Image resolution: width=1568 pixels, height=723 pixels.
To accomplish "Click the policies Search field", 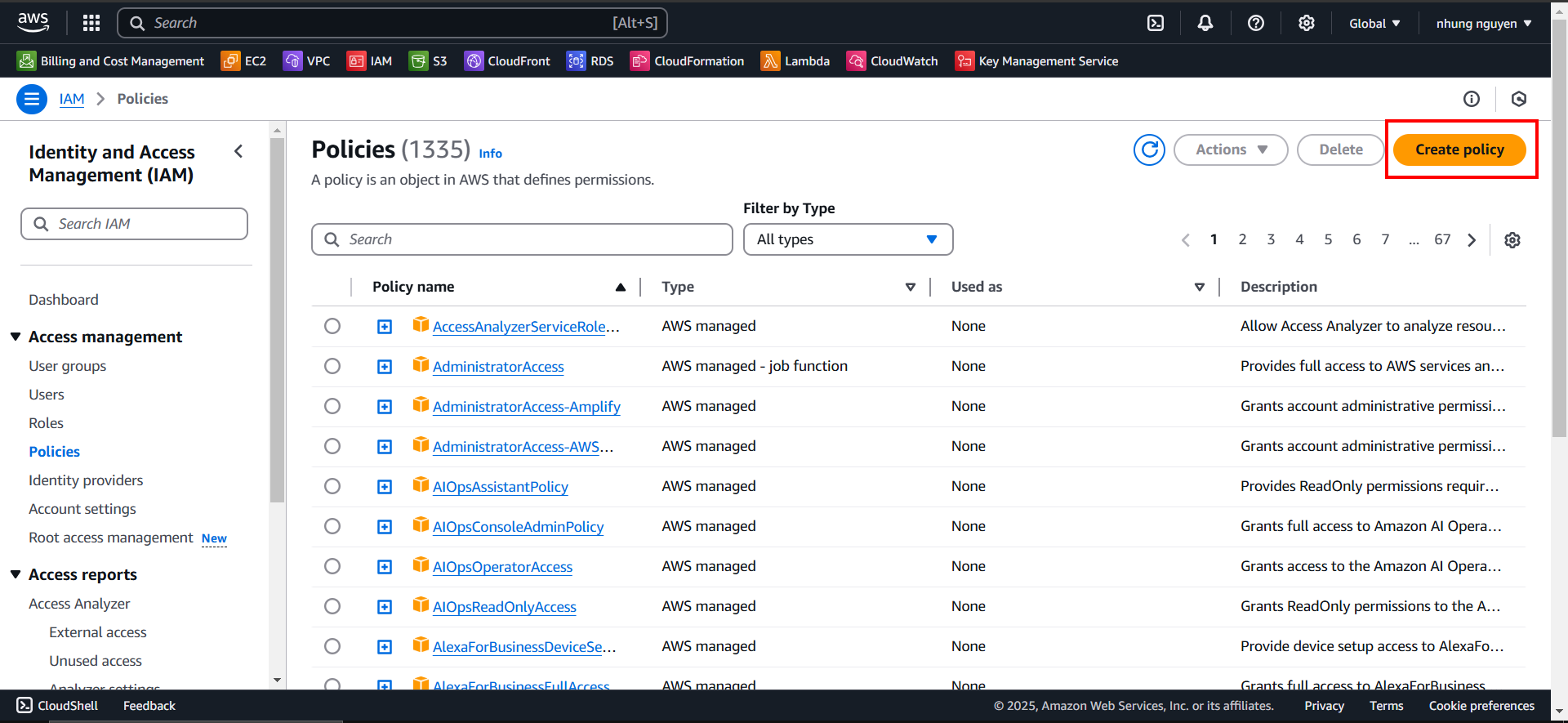I will click(x=522, y=239).
